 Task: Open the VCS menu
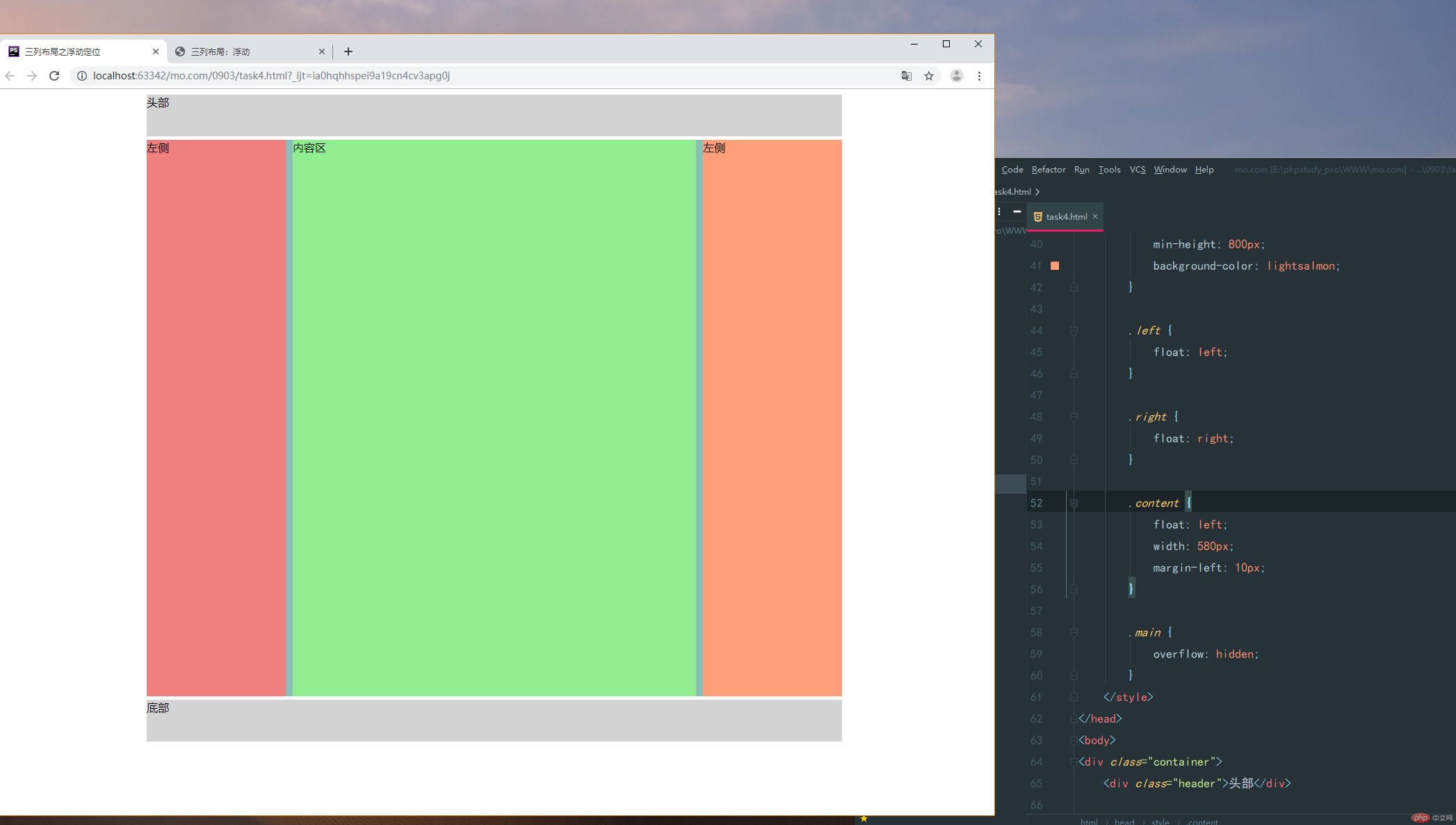1138,170
